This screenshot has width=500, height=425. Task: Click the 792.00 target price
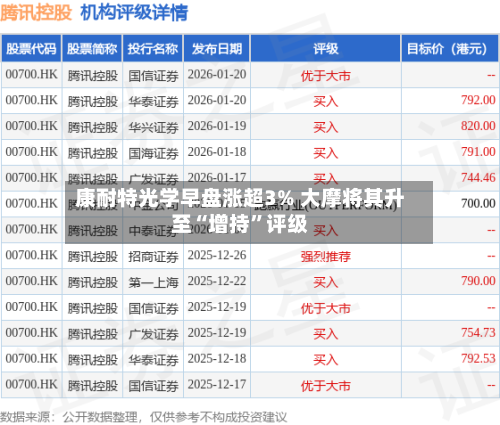coord(478,100)
